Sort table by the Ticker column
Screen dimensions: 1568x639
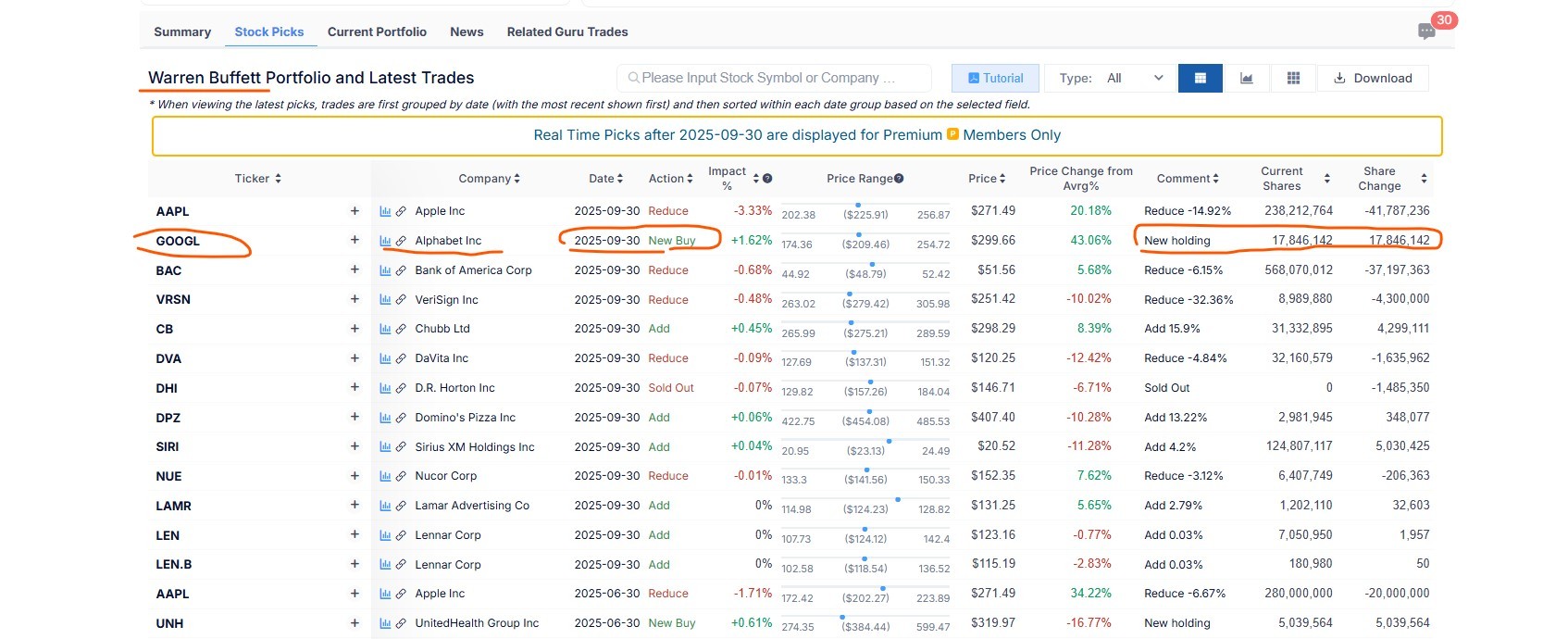[257, 179]
